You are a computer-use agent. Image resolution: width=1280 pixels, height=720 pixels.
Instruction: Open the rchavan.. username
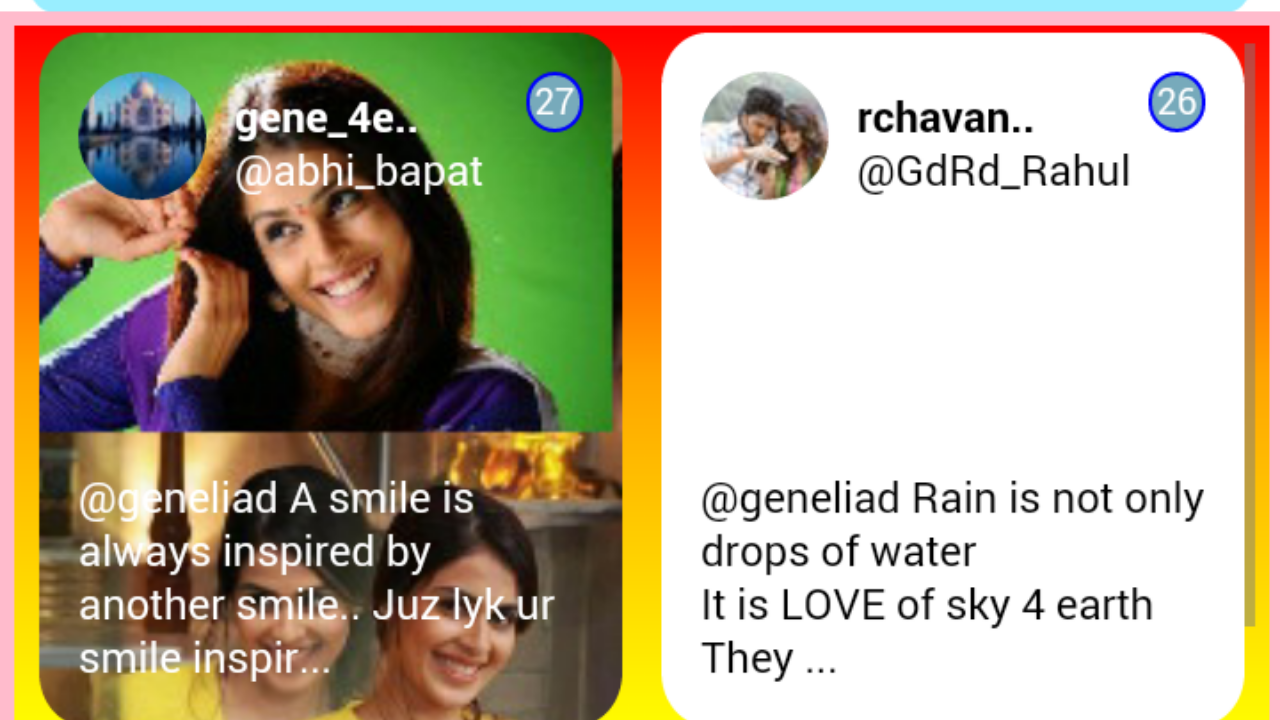coord(946,119)
